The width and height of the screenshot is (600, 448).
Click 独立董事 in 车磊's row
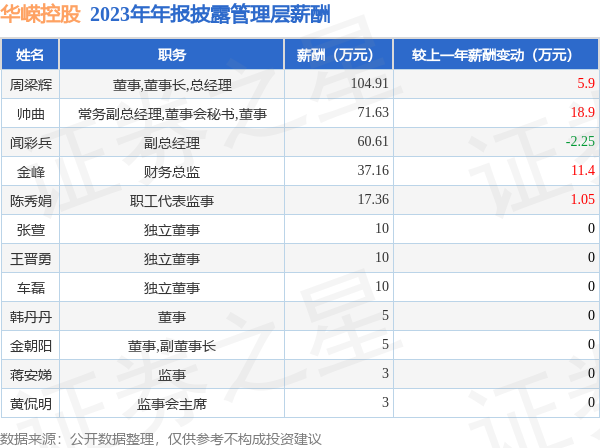(172, 288)
